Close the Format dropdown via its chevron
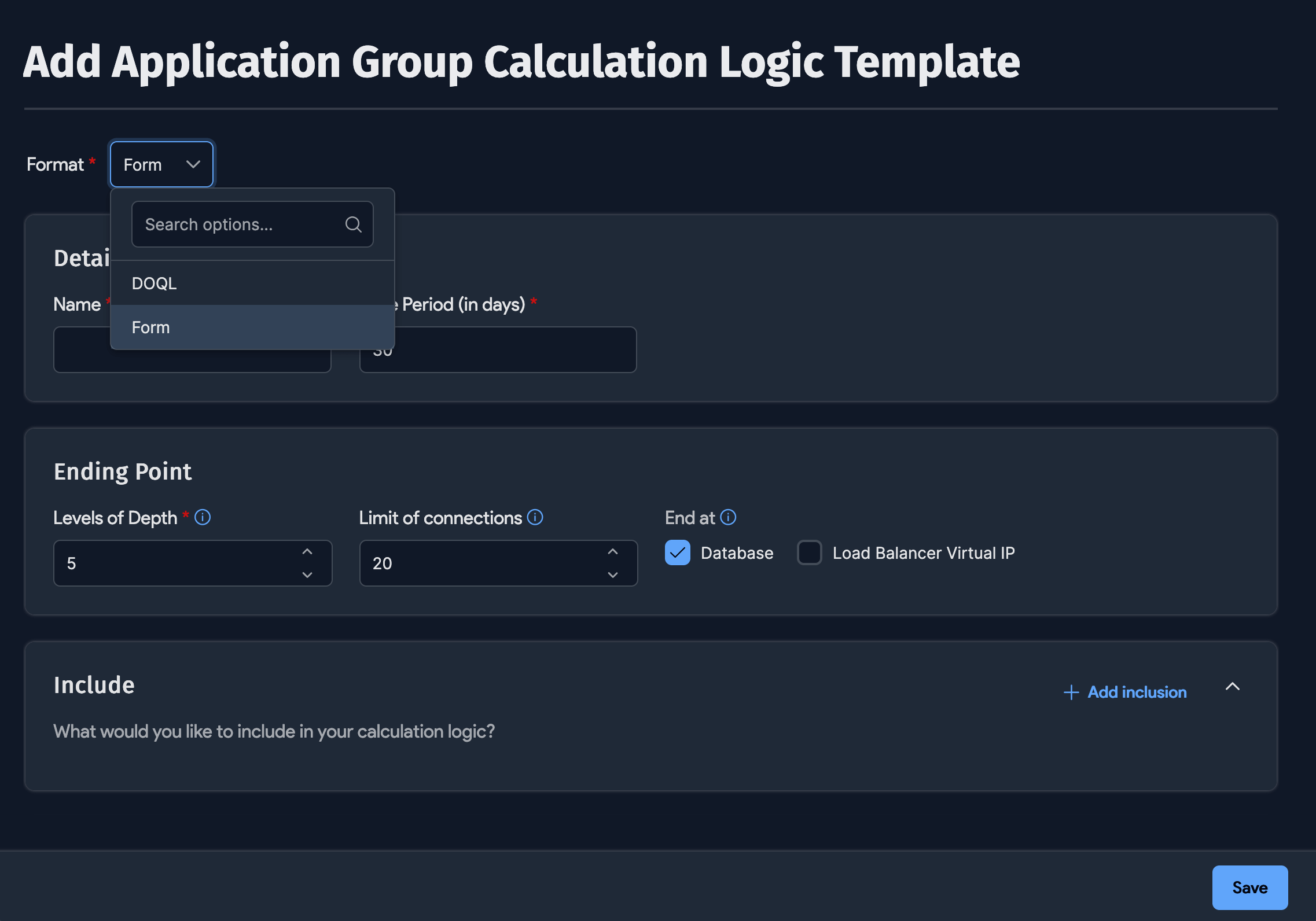 193,165
